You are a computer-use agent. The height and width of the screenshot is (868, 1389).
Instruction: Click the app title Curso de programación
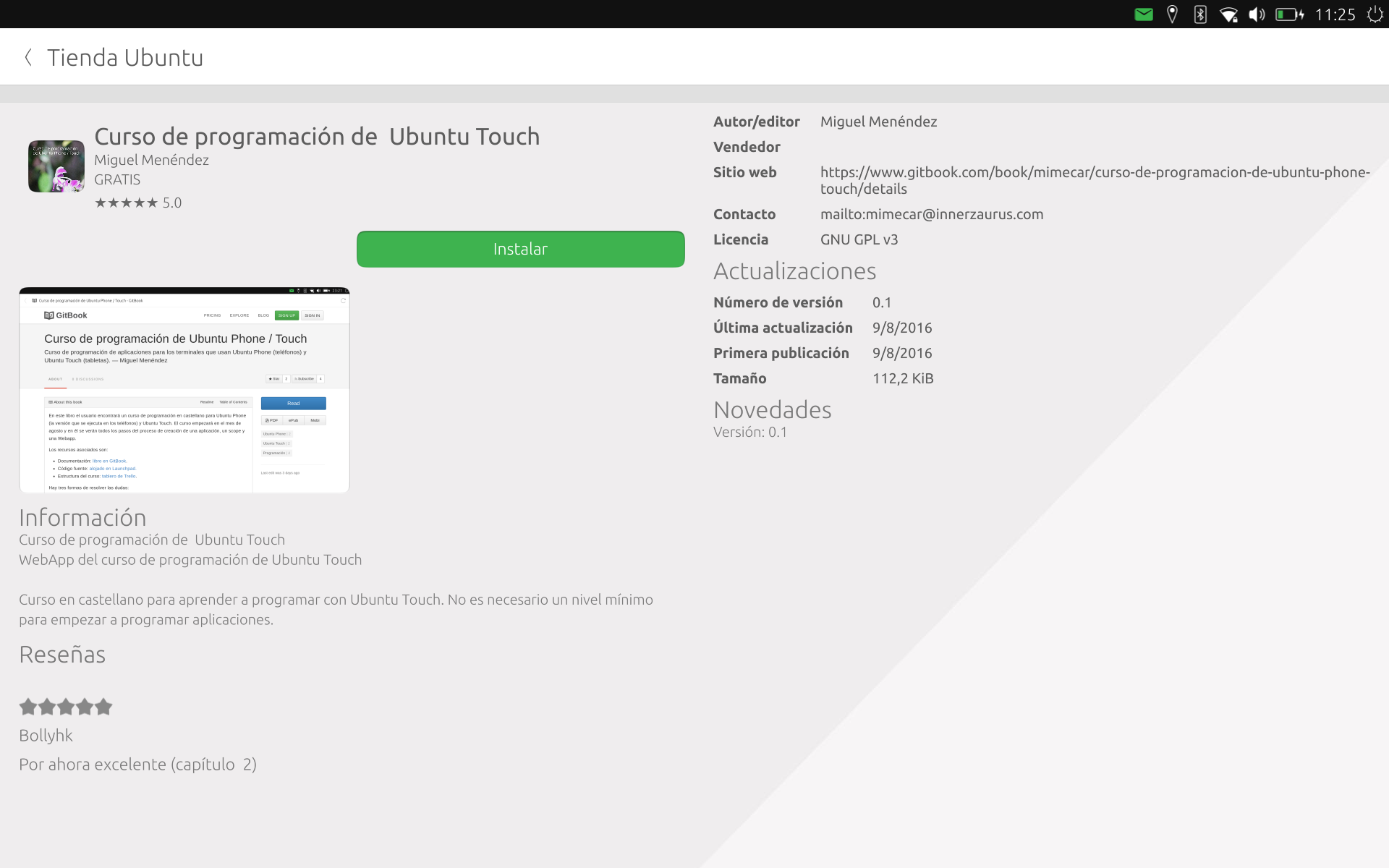point(317,136)
